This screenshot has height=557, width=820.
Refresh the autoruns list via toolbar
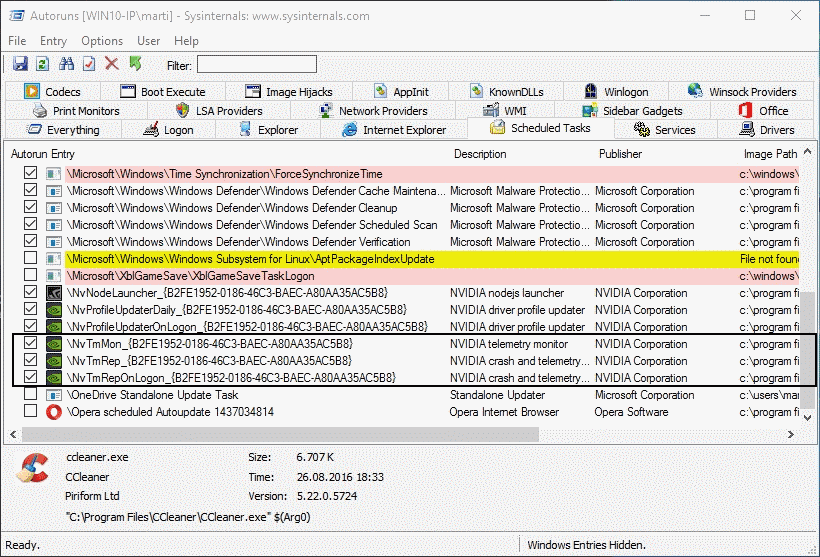[43, 64]
